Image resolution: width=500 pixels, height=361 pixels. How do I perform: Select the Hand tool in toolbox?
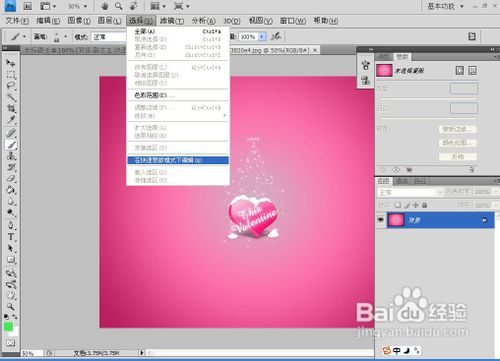coord(11,295)
